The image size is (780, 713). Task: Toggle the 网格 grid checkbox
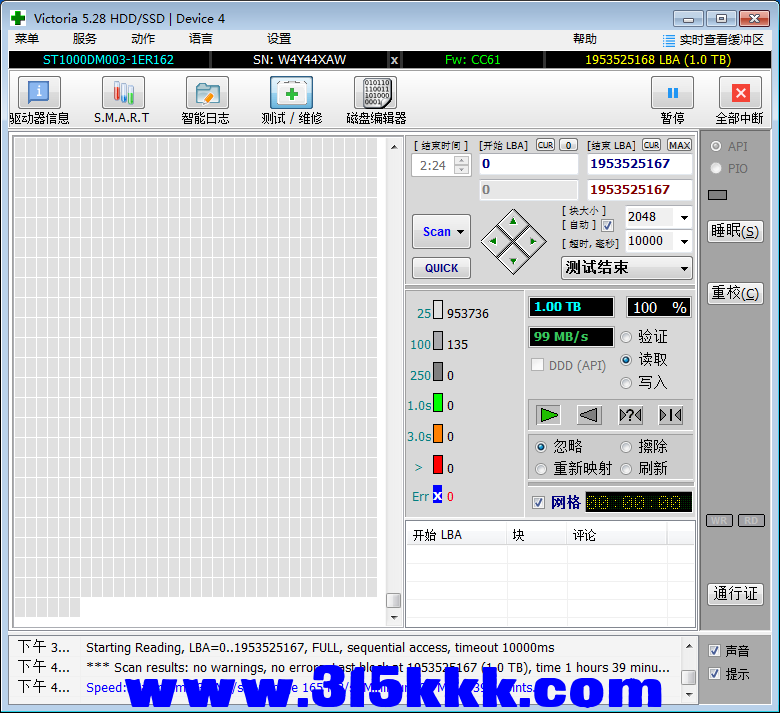pyautogui.click(x=539, y=502)
